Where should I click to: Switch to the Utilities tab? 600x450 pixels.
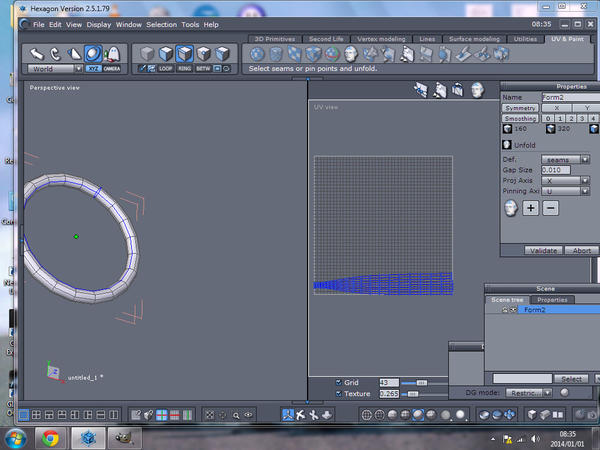(525, 39)
